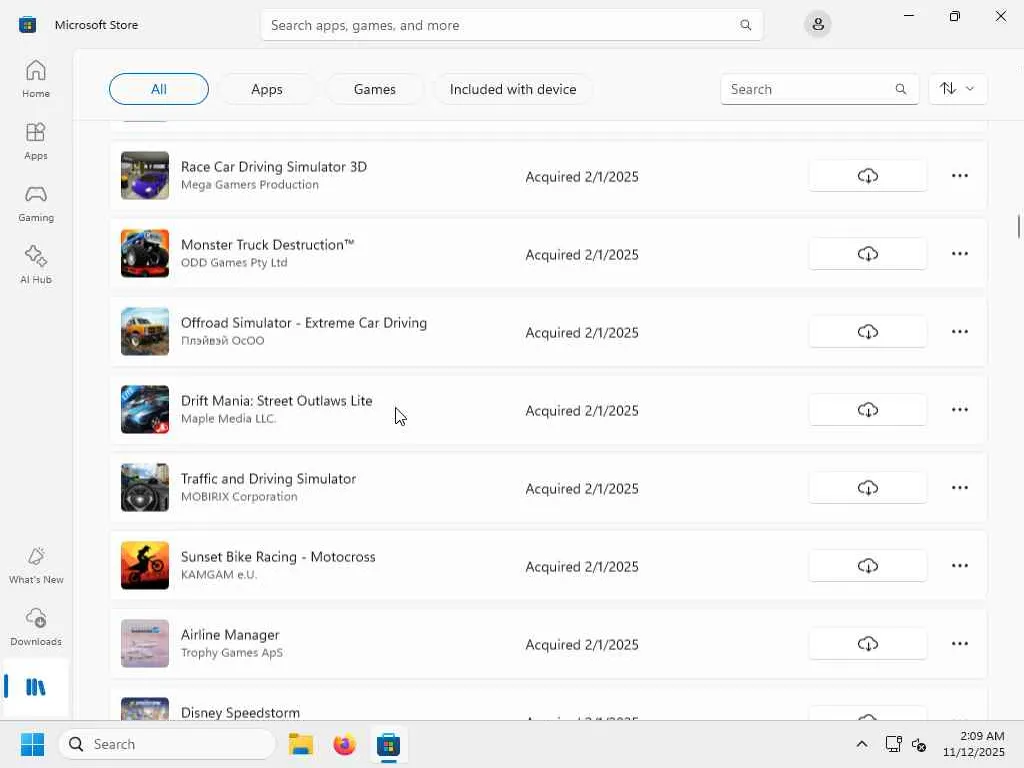Focus the Search apps, games, and more field
This screenshot has width=1024, height=768.
click(511, 25)
